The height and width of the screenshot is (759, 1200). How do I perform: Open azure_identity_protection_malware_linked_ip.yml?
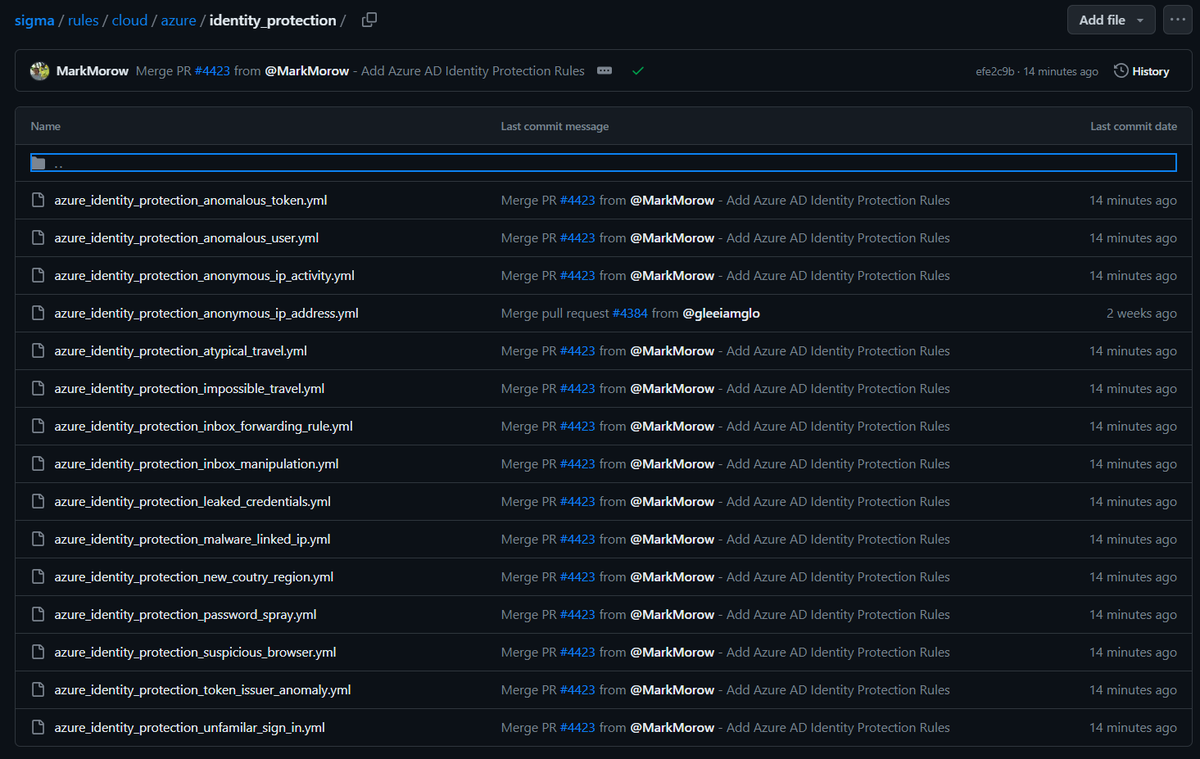(x=193, y=539)
